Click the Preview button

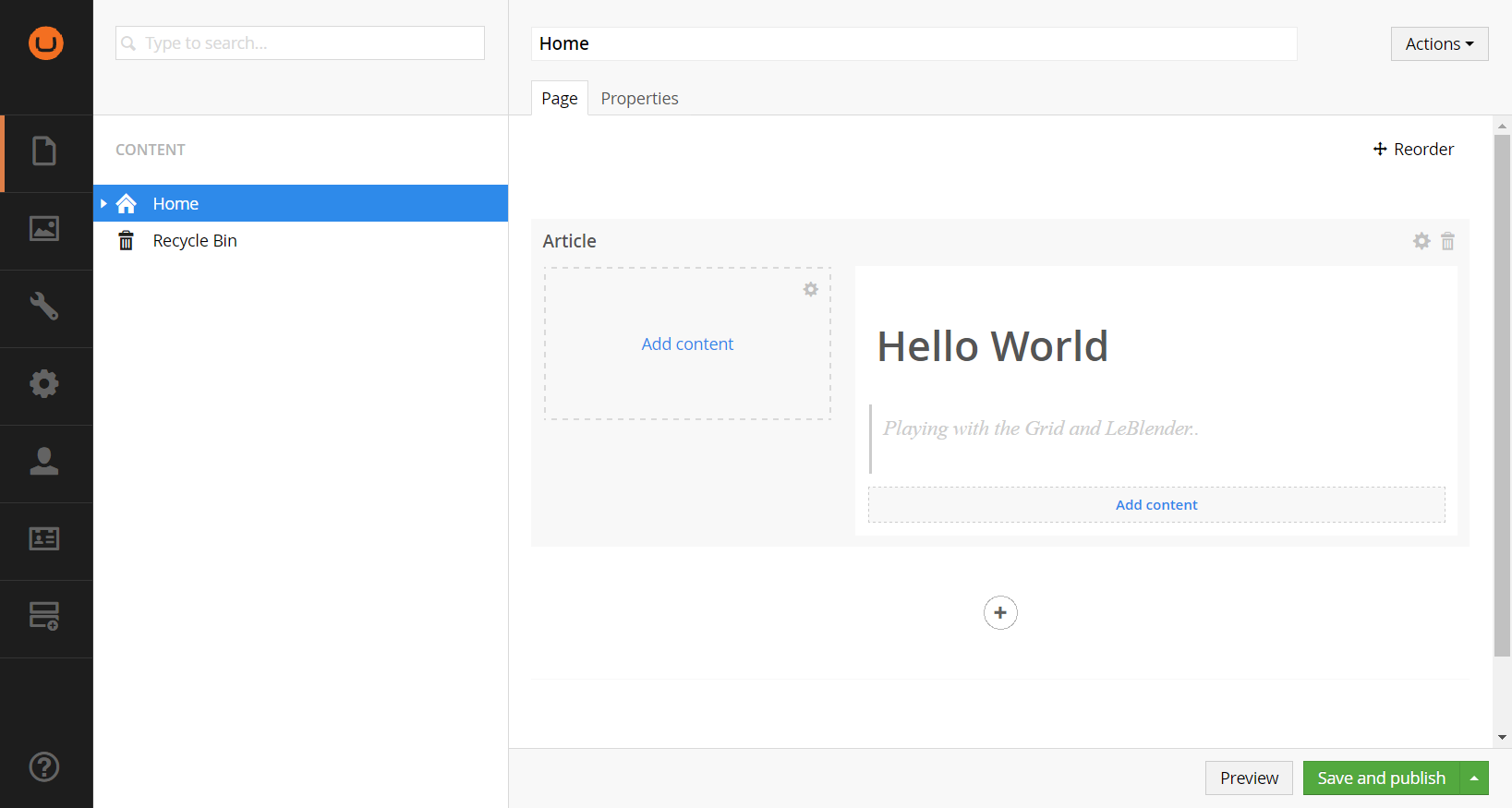[1249, 778]
